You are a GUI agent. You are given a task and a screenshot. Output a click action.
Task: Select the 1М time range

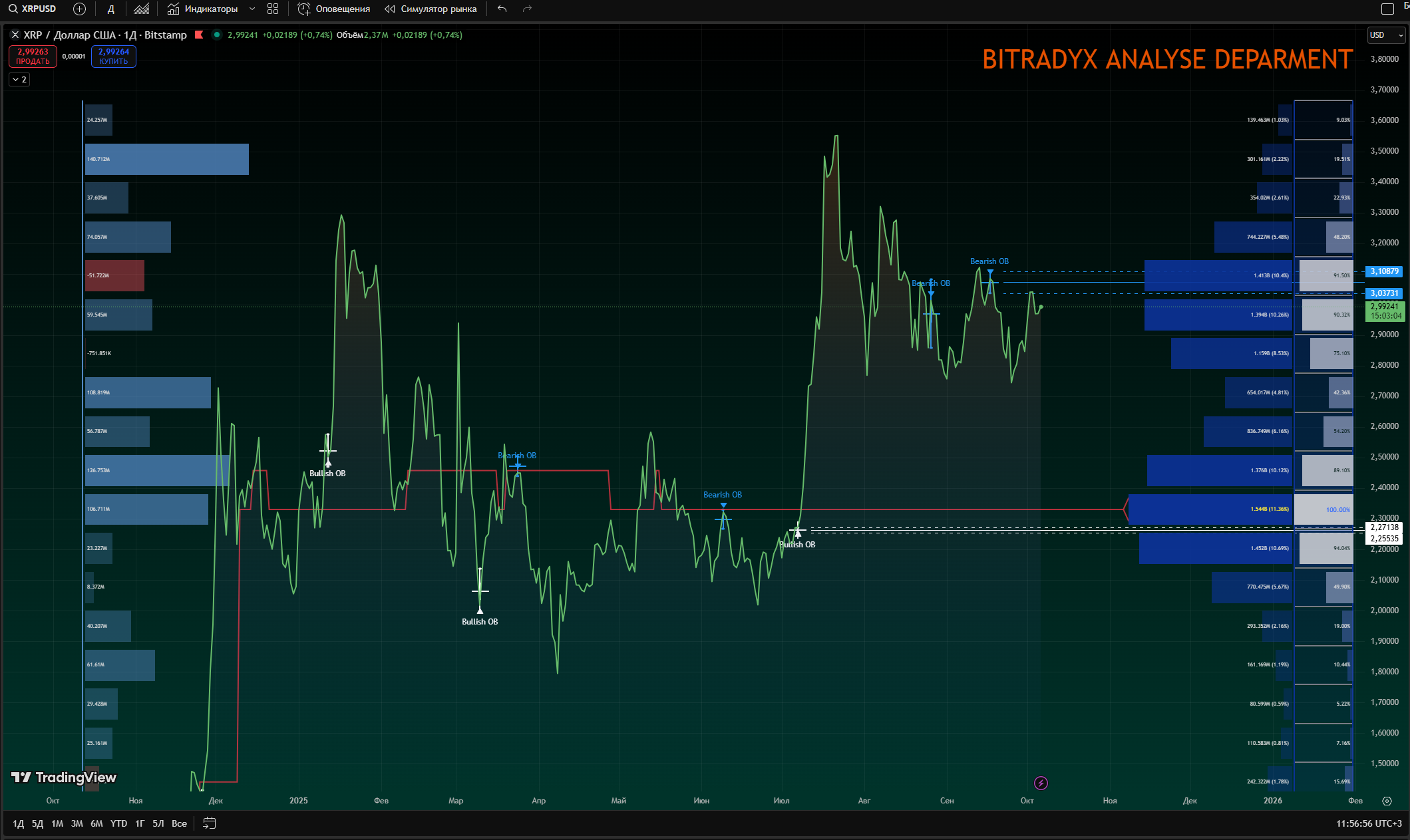[57, 823]
